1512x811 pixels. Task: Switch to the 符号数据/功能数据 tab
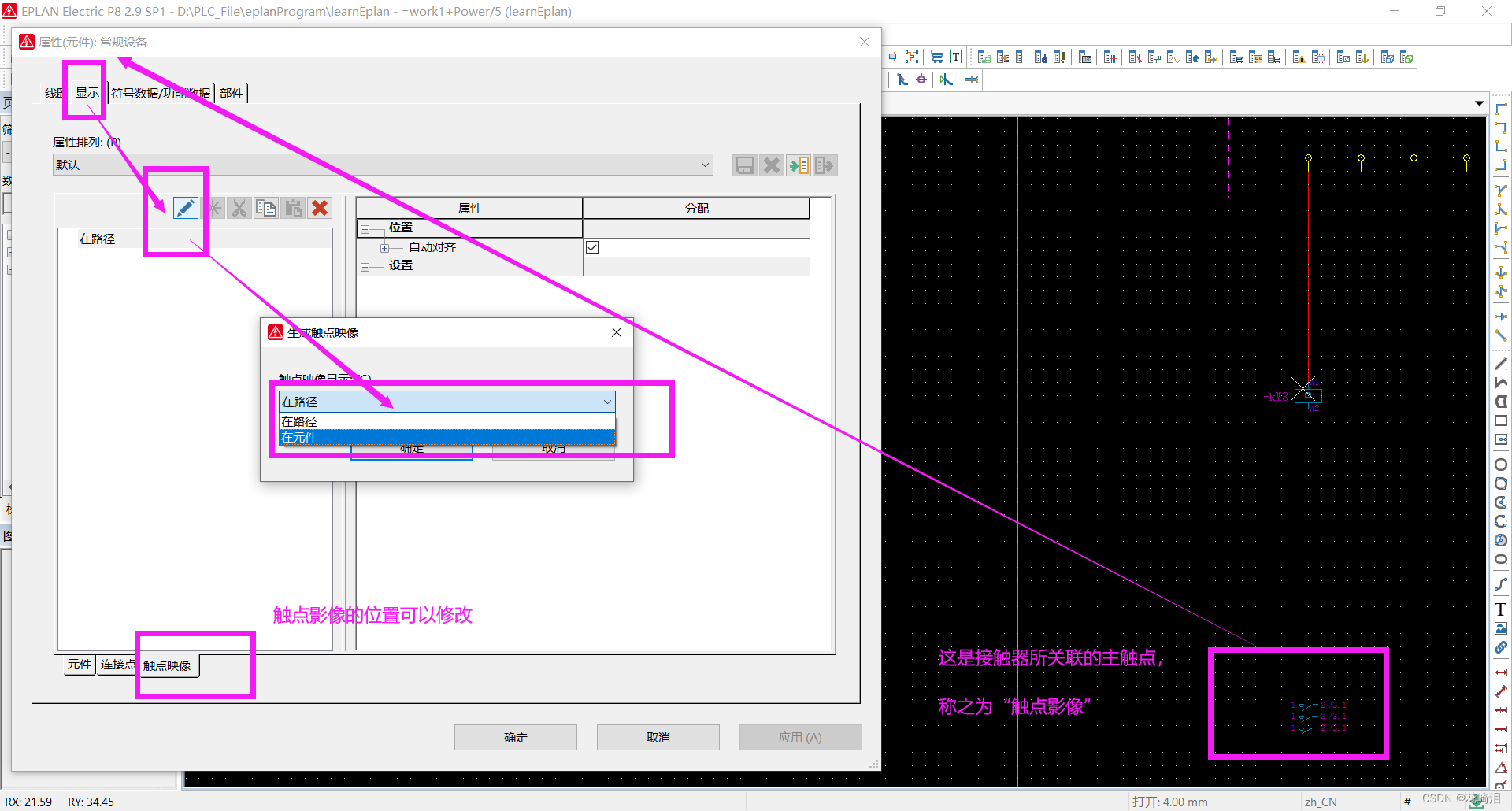(160, 93)
